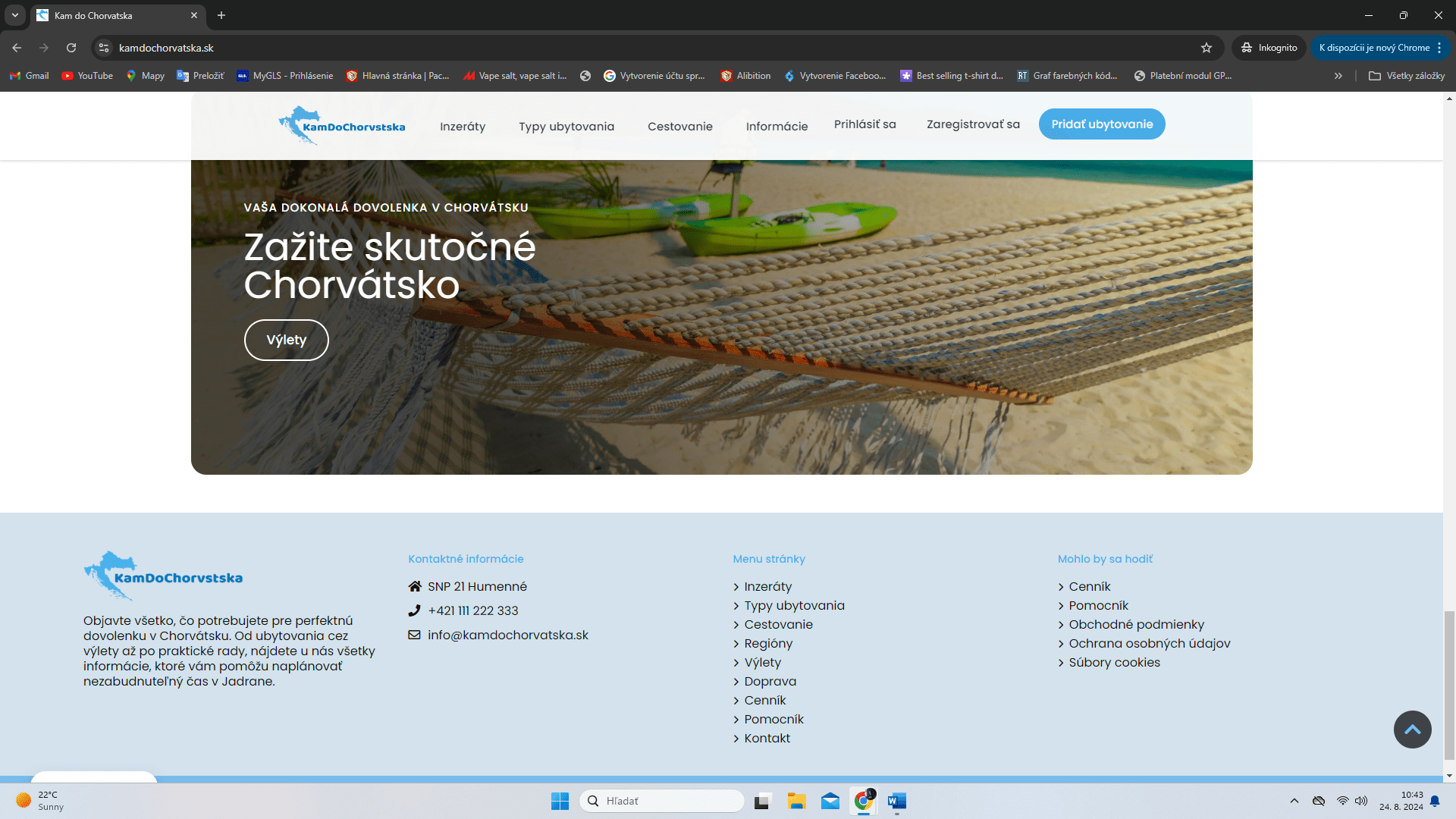Open Cestovanie navigation item
This screenshot has height=819, width=1456.
(x=680, y=127)
